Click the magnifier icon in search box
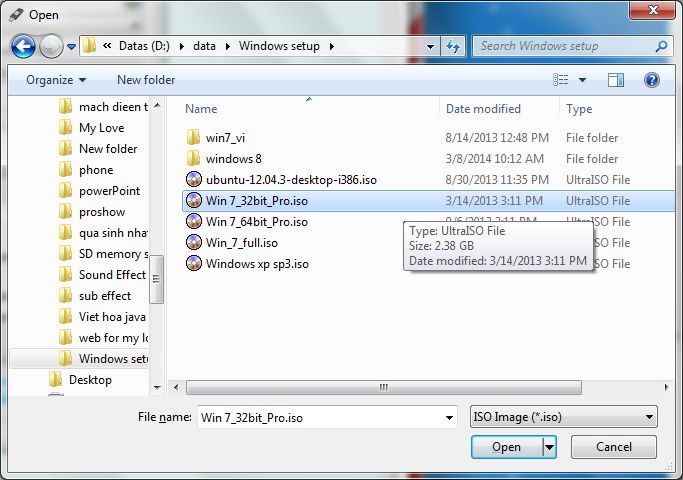The image size is (683, 480). coord(660,46)
